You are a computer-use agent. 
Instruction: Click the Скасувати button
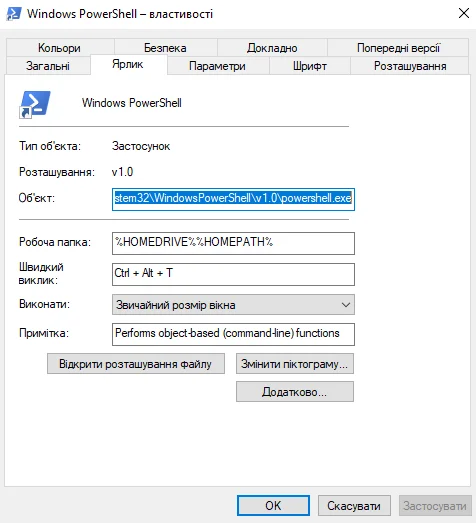pos(354,506)
